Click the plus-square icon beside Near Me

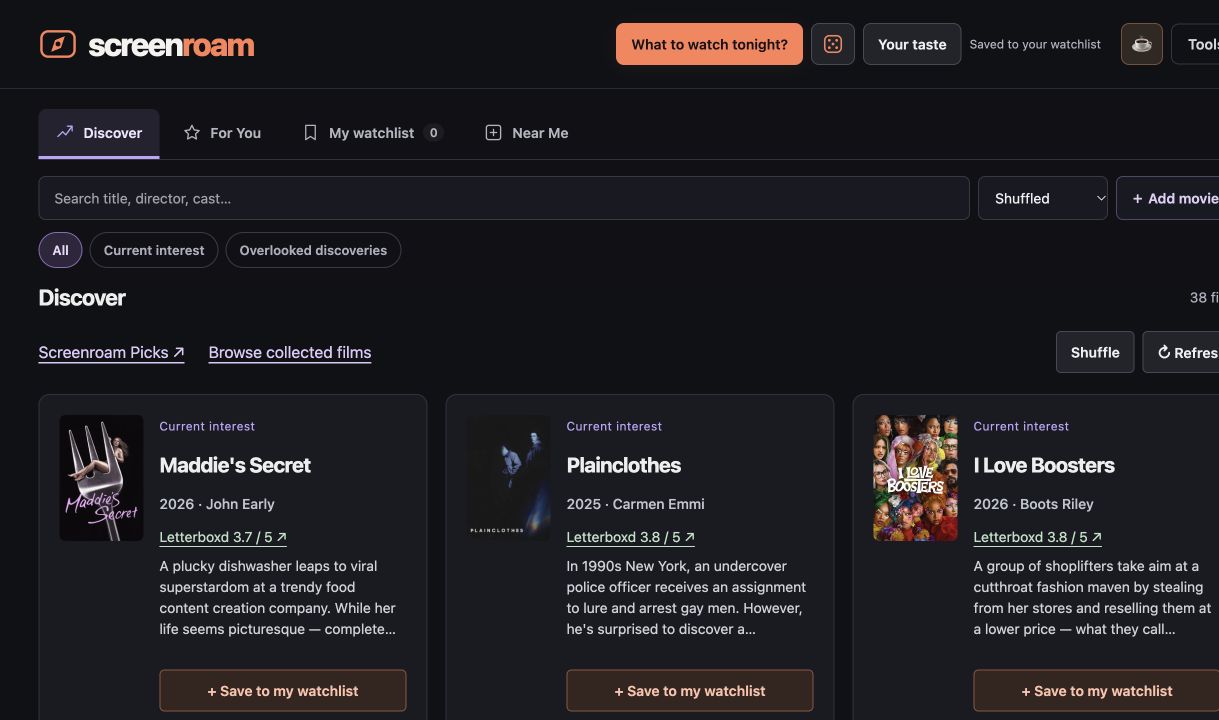coord(493,132)
